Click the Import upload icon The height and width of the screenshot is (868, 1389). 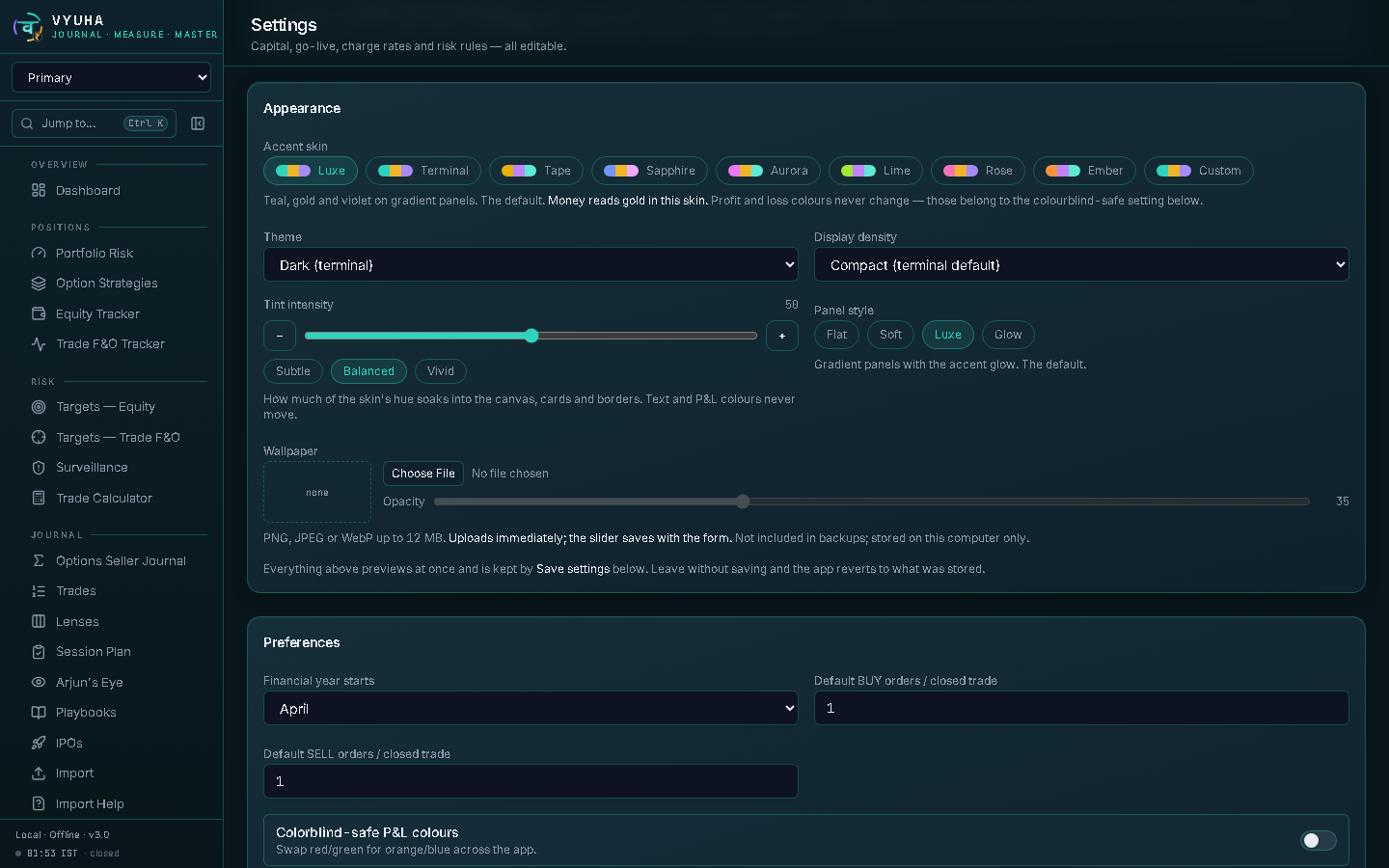39,773
